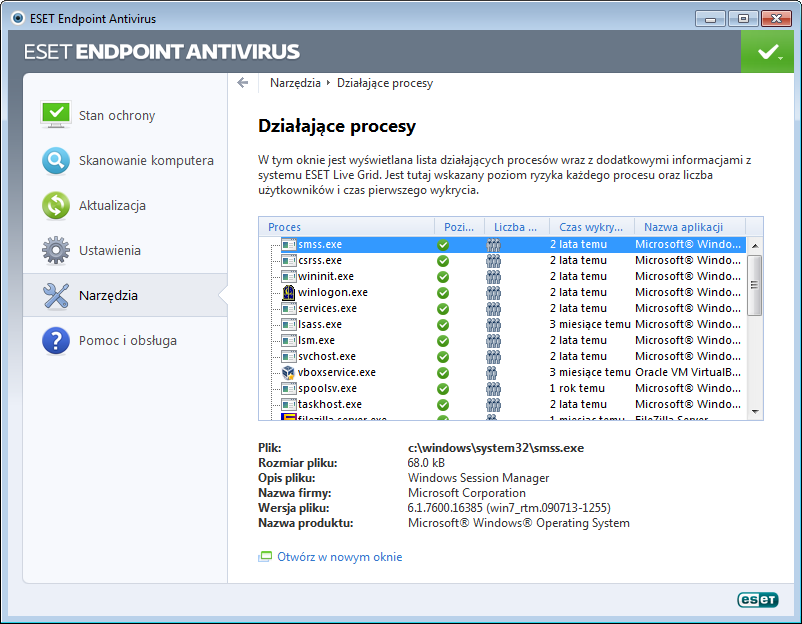This screenshot has height=624, width=802.
Task: Open the Stan ochrony section
Action: pyautogui.click(x=125, y=115)
